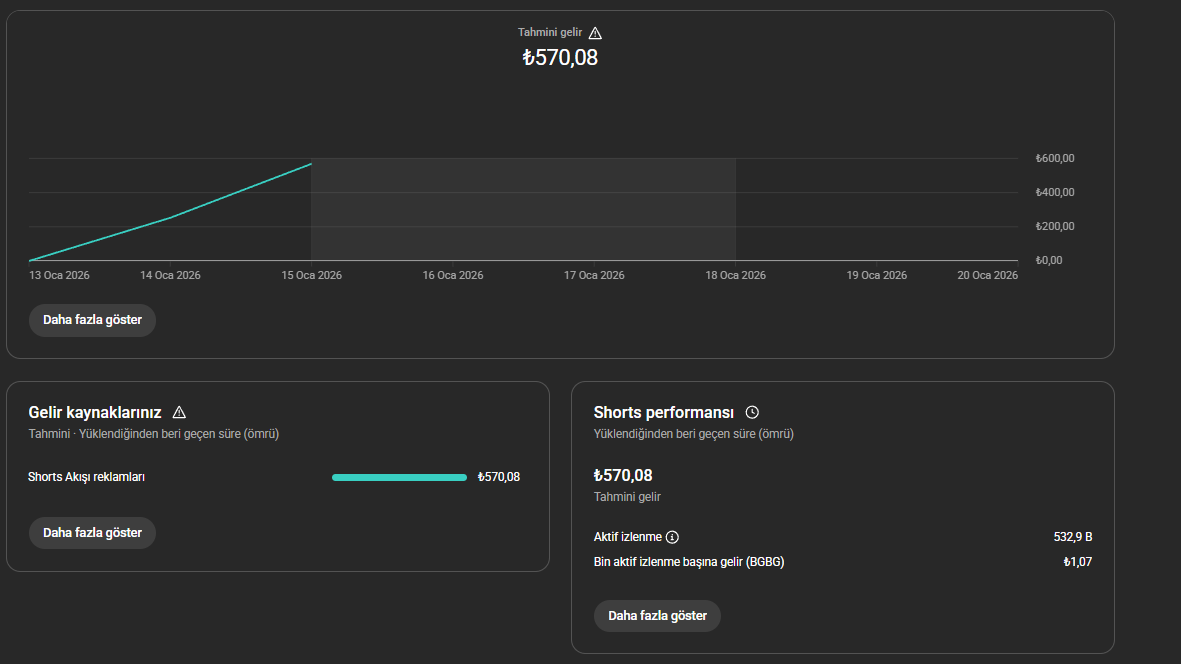Image resolution: width=1181 pixels, height=664 pixels.
Task: Click the 15 Oca 2026 axis label
Action: tap(312, 276)
